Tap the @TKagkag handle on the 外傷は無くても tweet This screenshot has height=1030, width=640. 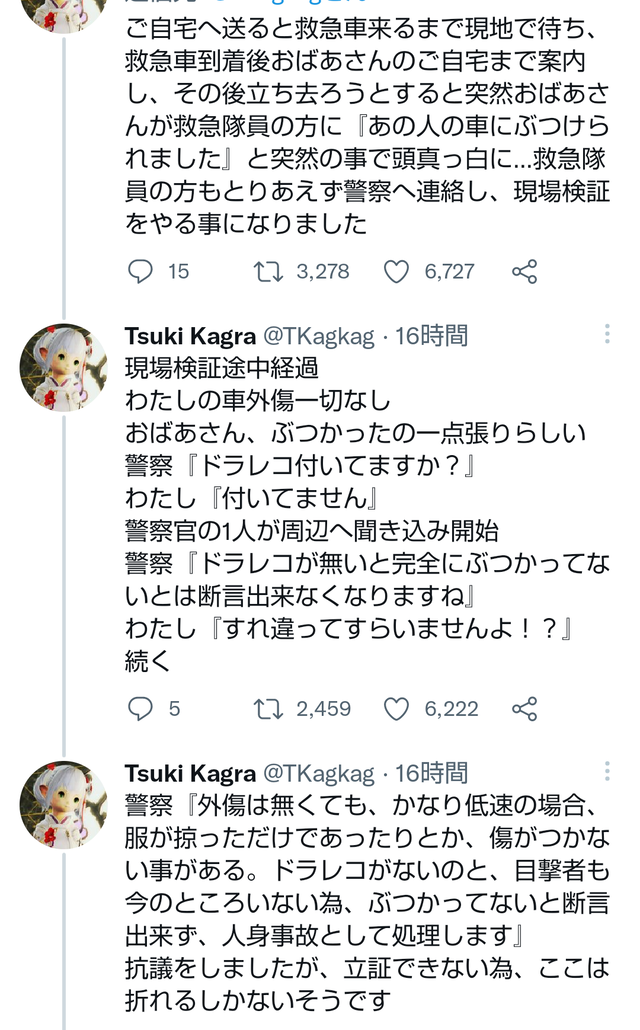(x=319, y=773)
